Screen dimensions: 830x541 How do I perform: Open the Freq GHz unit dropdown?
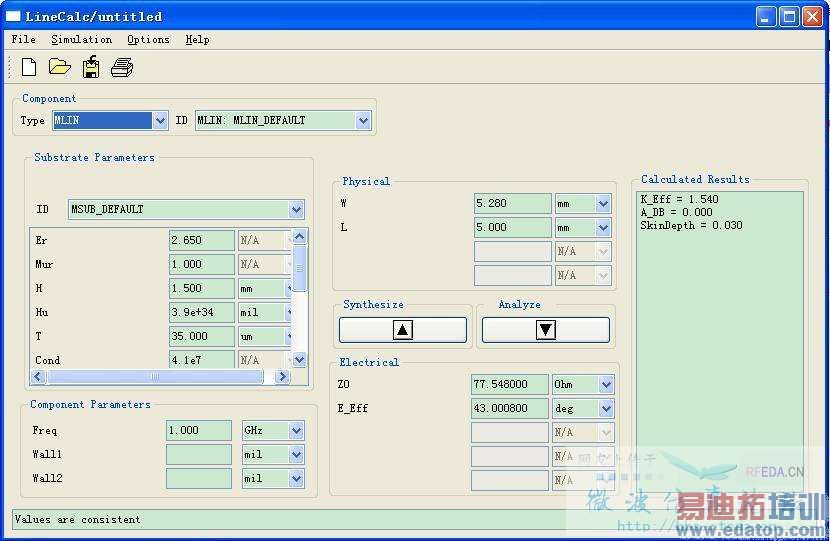(296, 431)
